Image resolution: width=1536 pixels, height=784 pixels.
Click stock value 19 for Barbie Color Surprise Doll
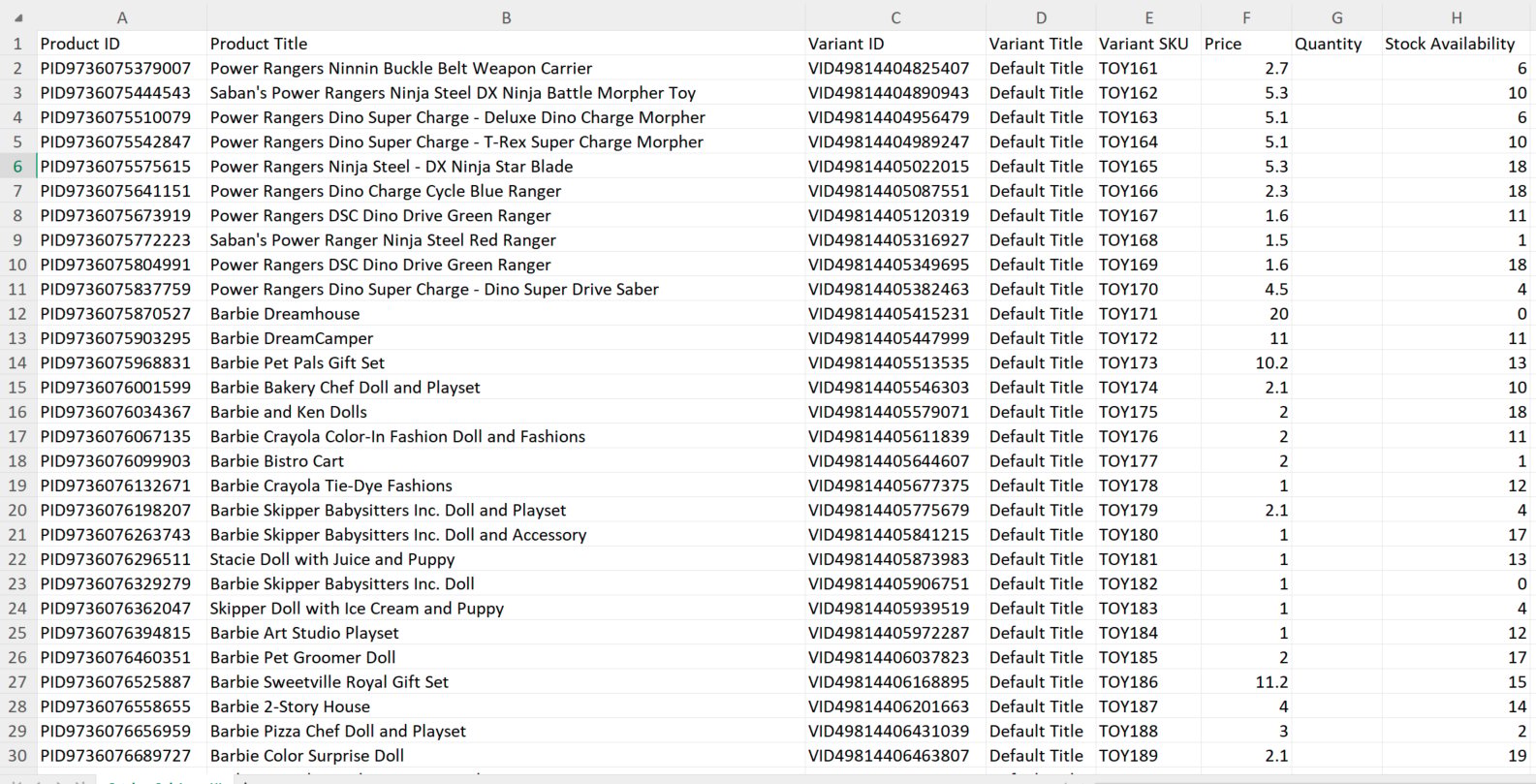point(1456,756)
